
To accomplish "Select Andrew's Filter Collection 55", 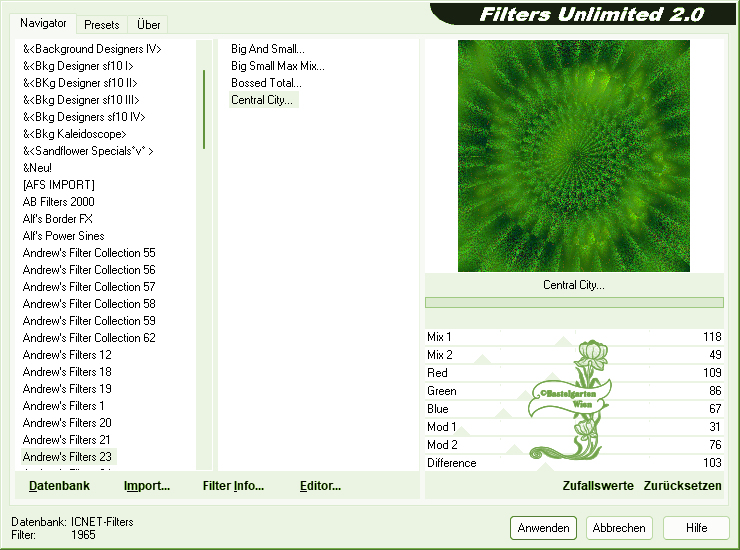I will coord(89,253).
